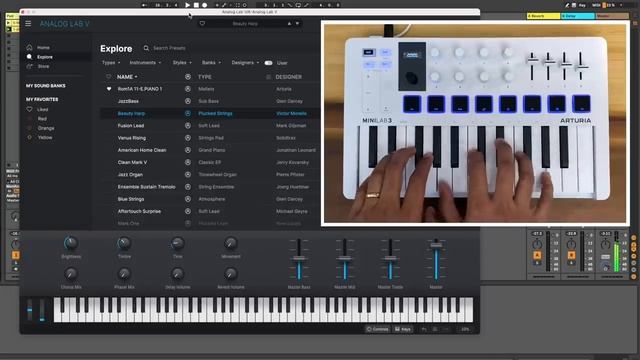Click the Beauty Harp preset name display at top
The width and height of the screenshot is (640, 360).
click(245, 24)
